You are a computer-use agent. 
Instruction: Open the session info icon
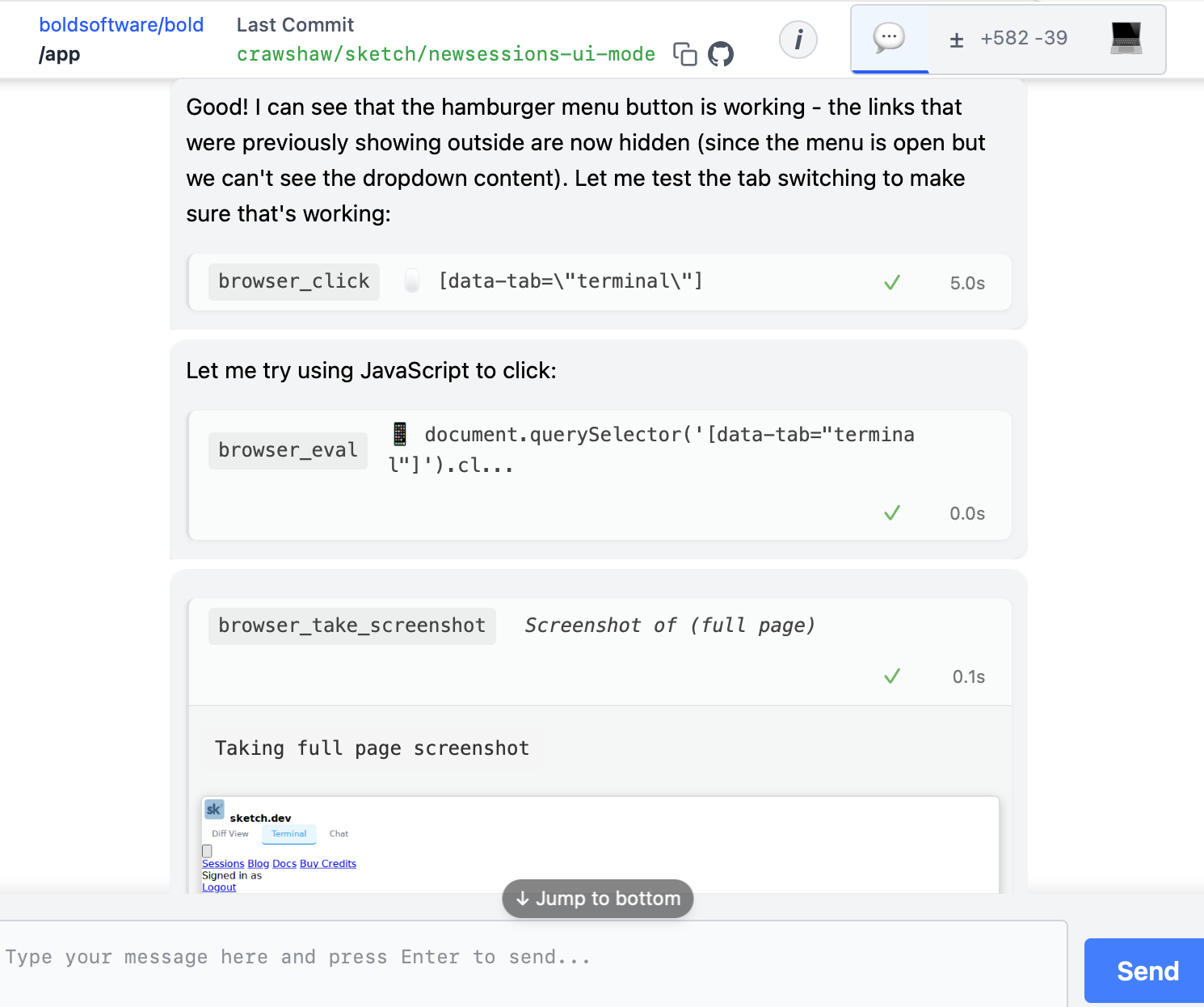tap(798, 40)
